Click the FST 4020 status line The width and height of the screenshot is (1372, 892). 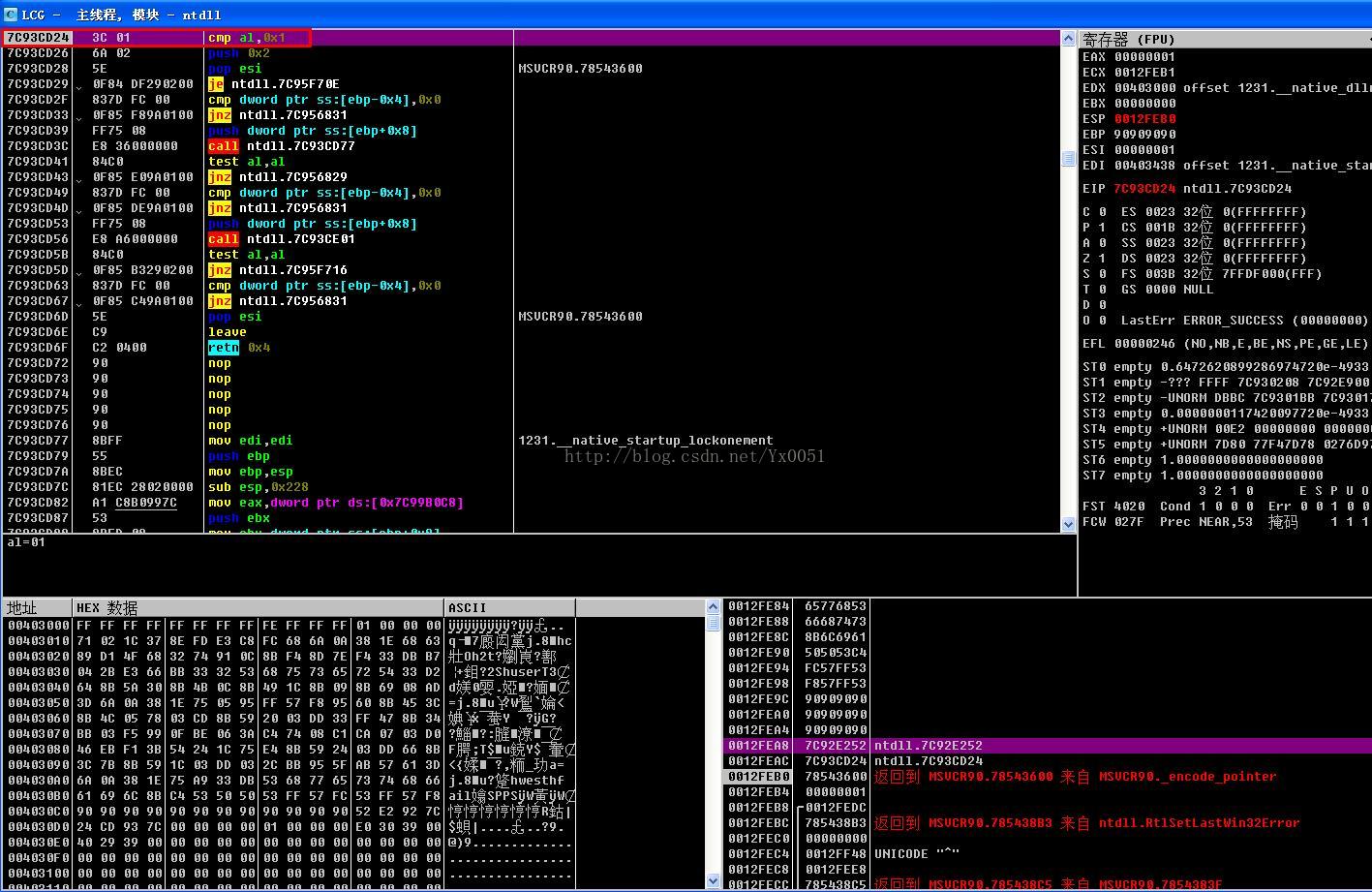(1226, 507)
